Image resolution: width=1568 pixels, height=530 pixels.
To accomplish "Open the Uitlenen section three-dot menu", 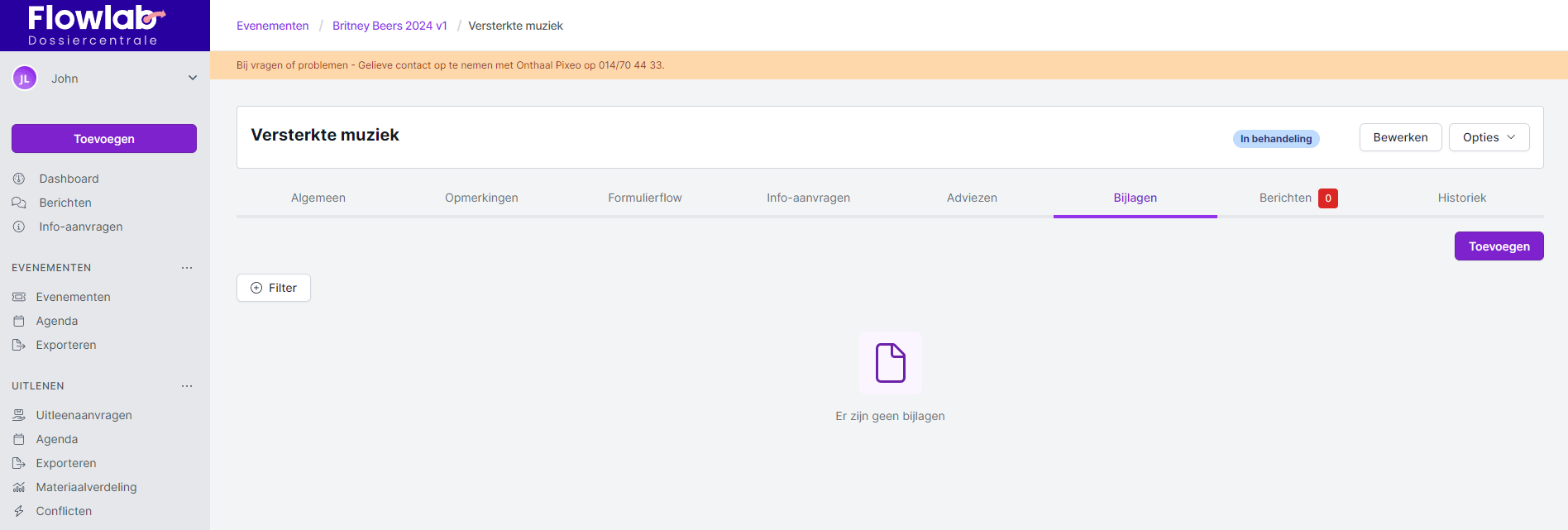I will (x=187, y=386).
